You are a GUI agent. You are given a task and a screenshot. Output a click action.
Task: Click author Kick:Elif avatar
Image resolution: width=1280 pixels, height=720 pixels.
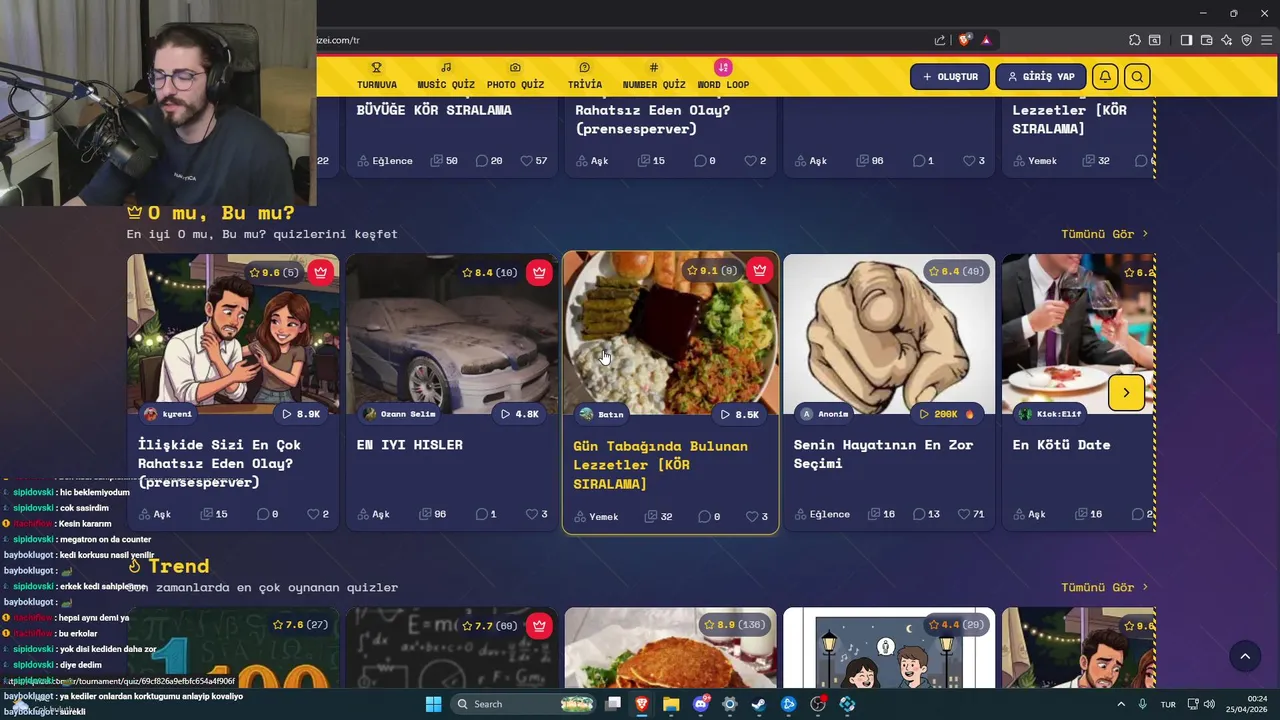[1025, 414]
